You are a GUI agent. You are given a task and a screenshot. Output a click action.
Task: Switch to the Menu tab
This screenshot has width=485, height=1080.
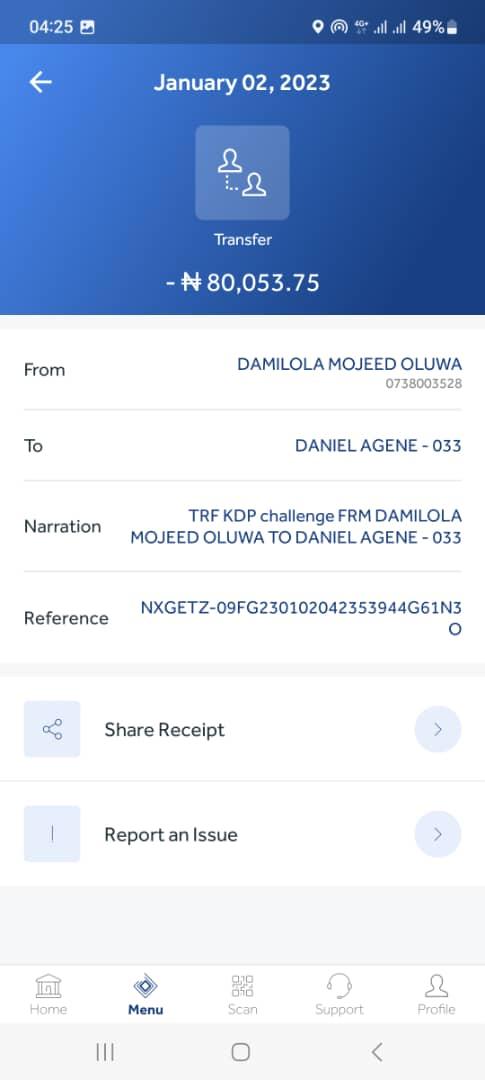(145, 995)
